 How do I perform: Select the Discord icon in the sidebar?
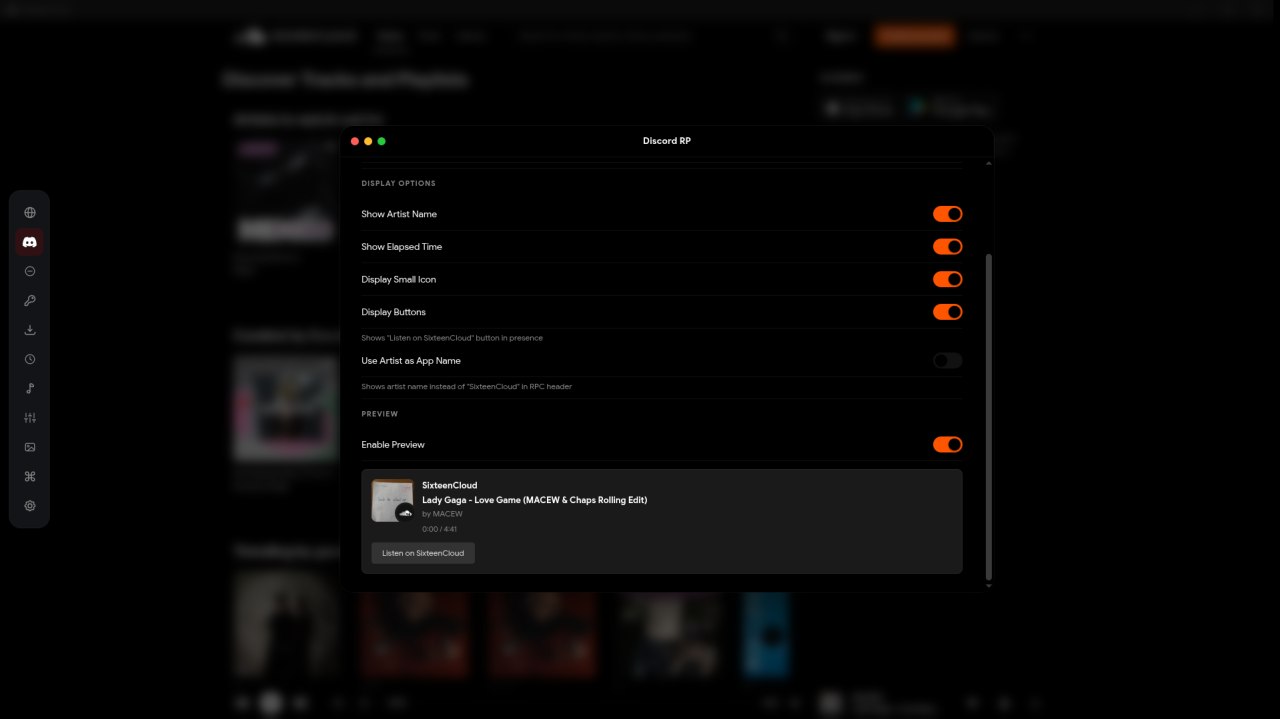tap(30, 242)
